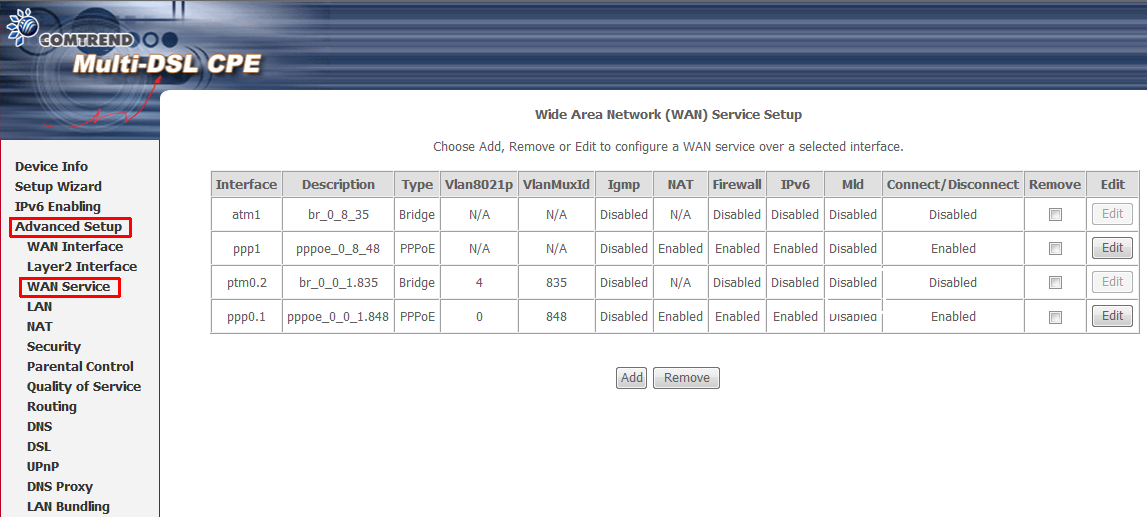Viewport: 1147px width, 517px height.
Task: Go to DNS Proxy settings
Action: (x=60, y=487)
